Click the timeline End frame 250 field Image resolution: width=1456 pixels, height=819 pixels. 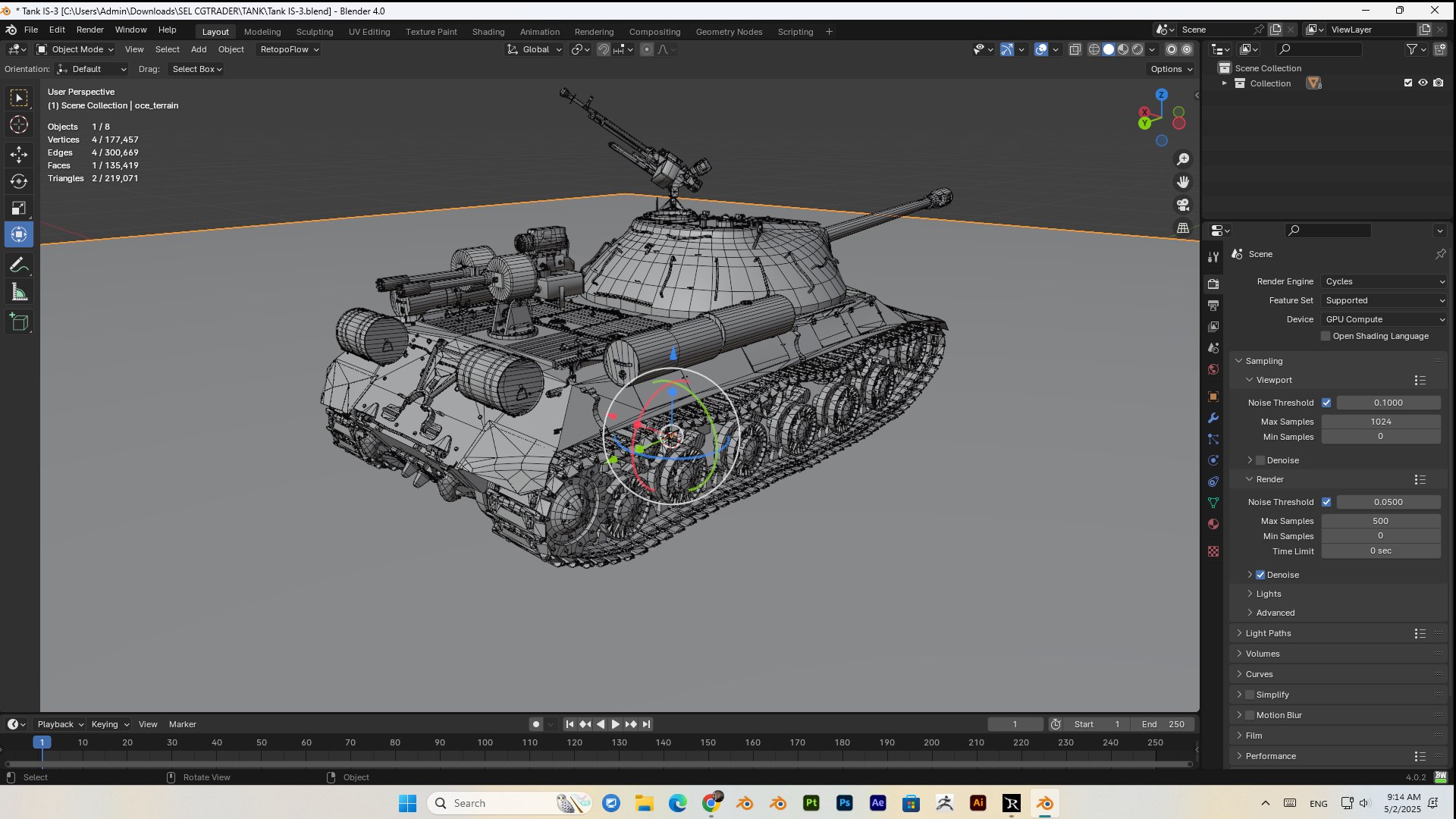1163,724
